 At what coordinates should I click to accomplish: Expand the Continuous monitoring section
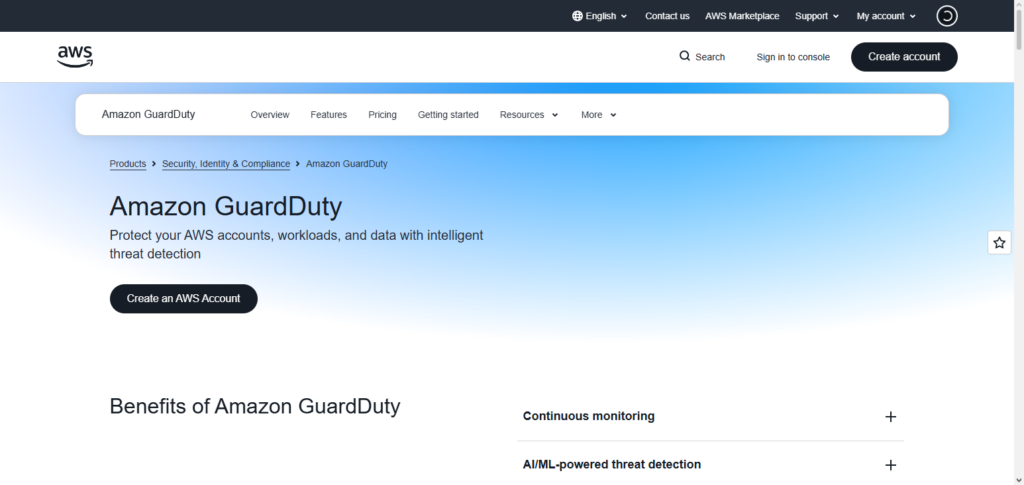coord(711,416)
